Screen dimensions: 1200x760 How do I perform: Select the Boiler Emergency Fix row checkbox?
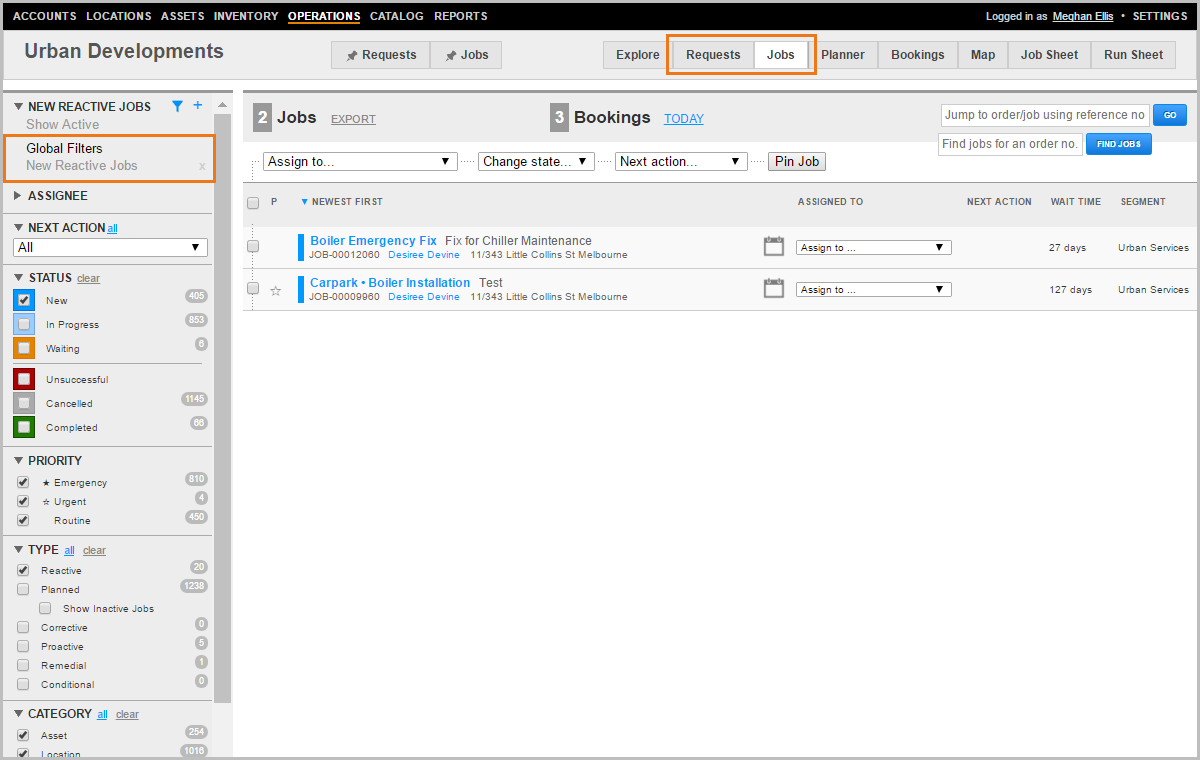pyautogui.click(x=253, y=246)
